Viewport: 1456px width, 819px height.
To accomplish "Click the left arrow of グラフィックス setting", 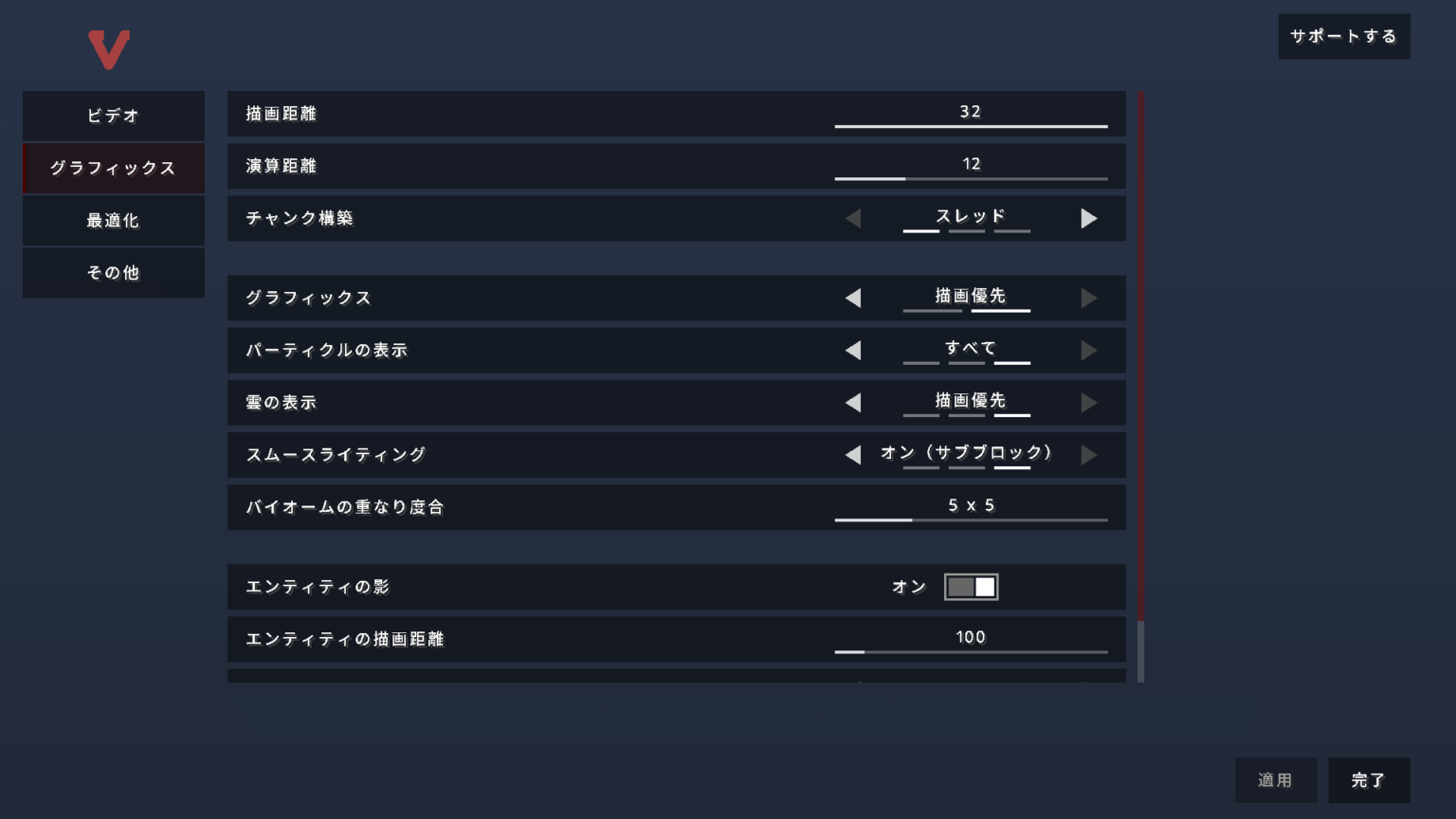I will coord(854,298).
